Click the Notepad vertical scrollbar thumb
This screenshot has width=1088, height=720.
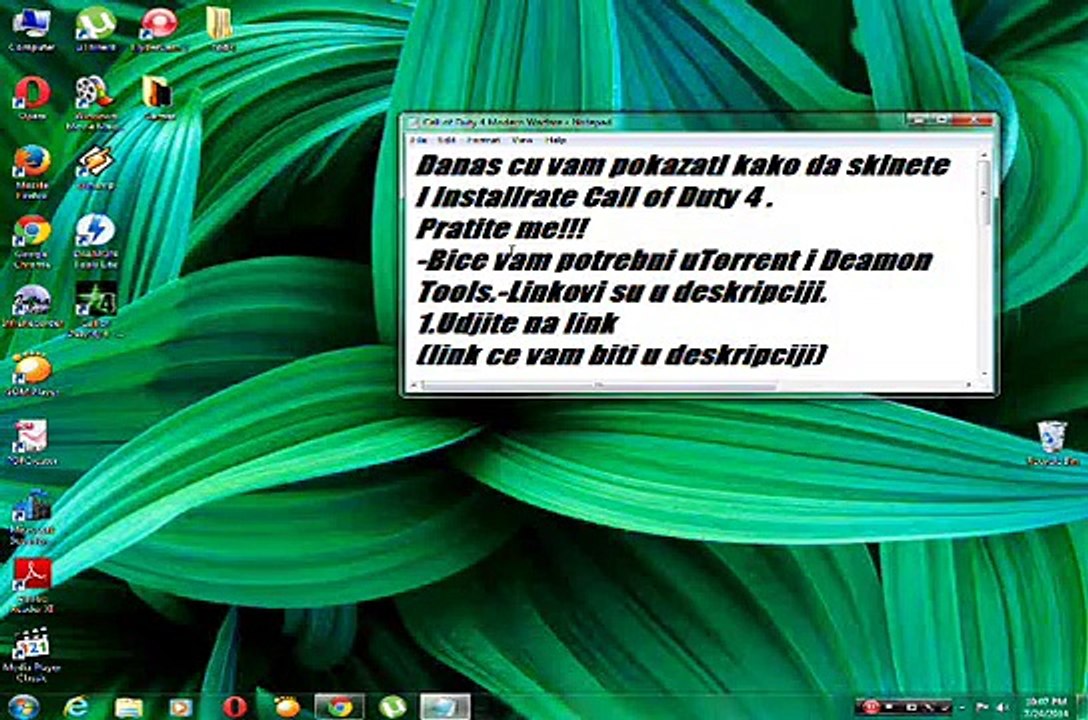985,194
